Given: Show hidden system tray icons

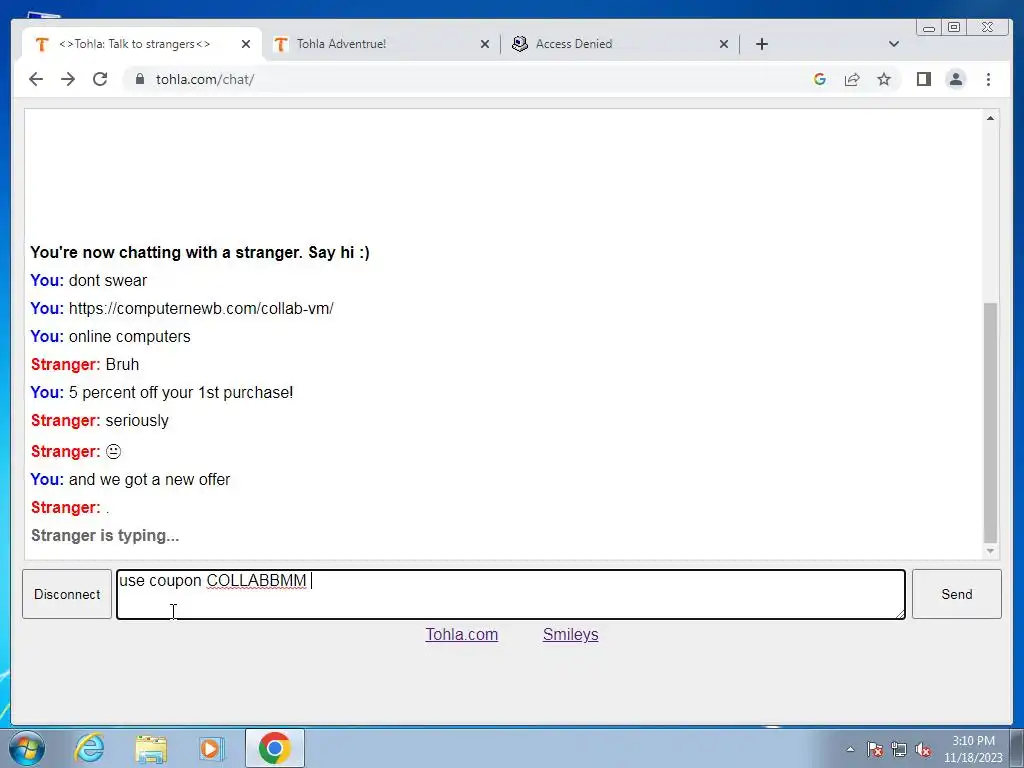Looking at the screenshot, I should pyautogui.click(x=850, y=749).
